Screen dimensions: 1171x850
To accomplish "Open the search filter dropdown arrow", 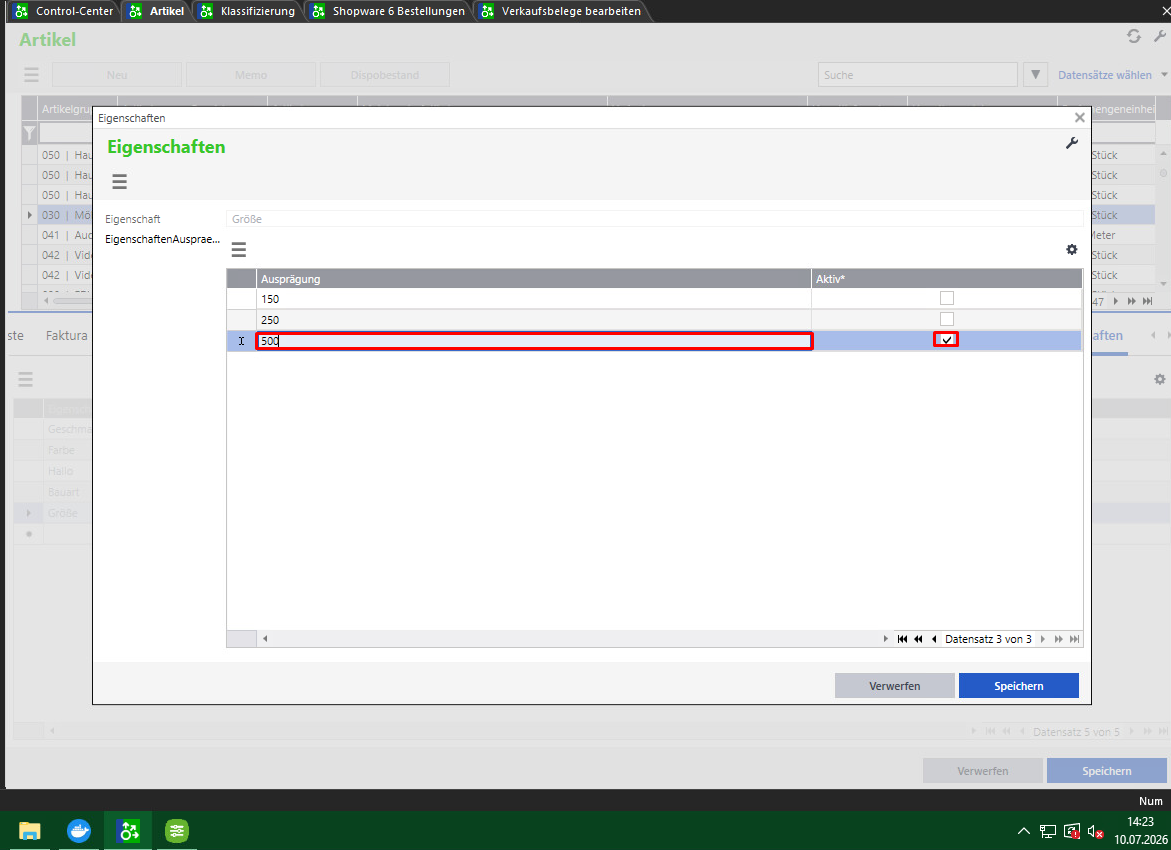I will coord(1035,75).
